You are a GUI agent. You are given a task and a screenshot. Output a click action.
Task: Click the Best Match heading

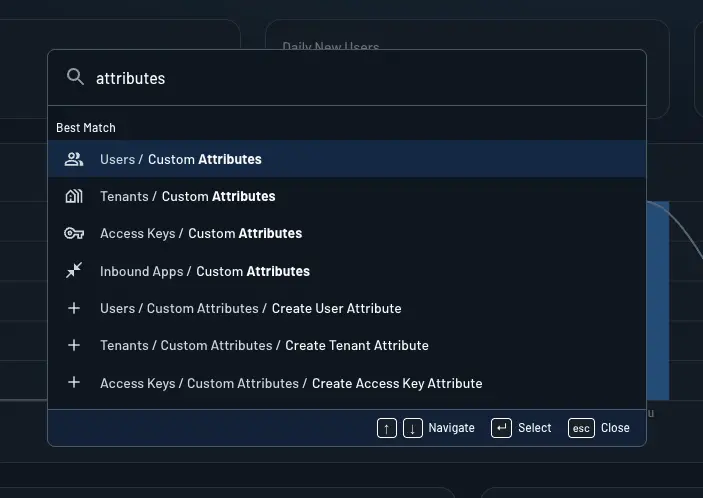(86, 128)
